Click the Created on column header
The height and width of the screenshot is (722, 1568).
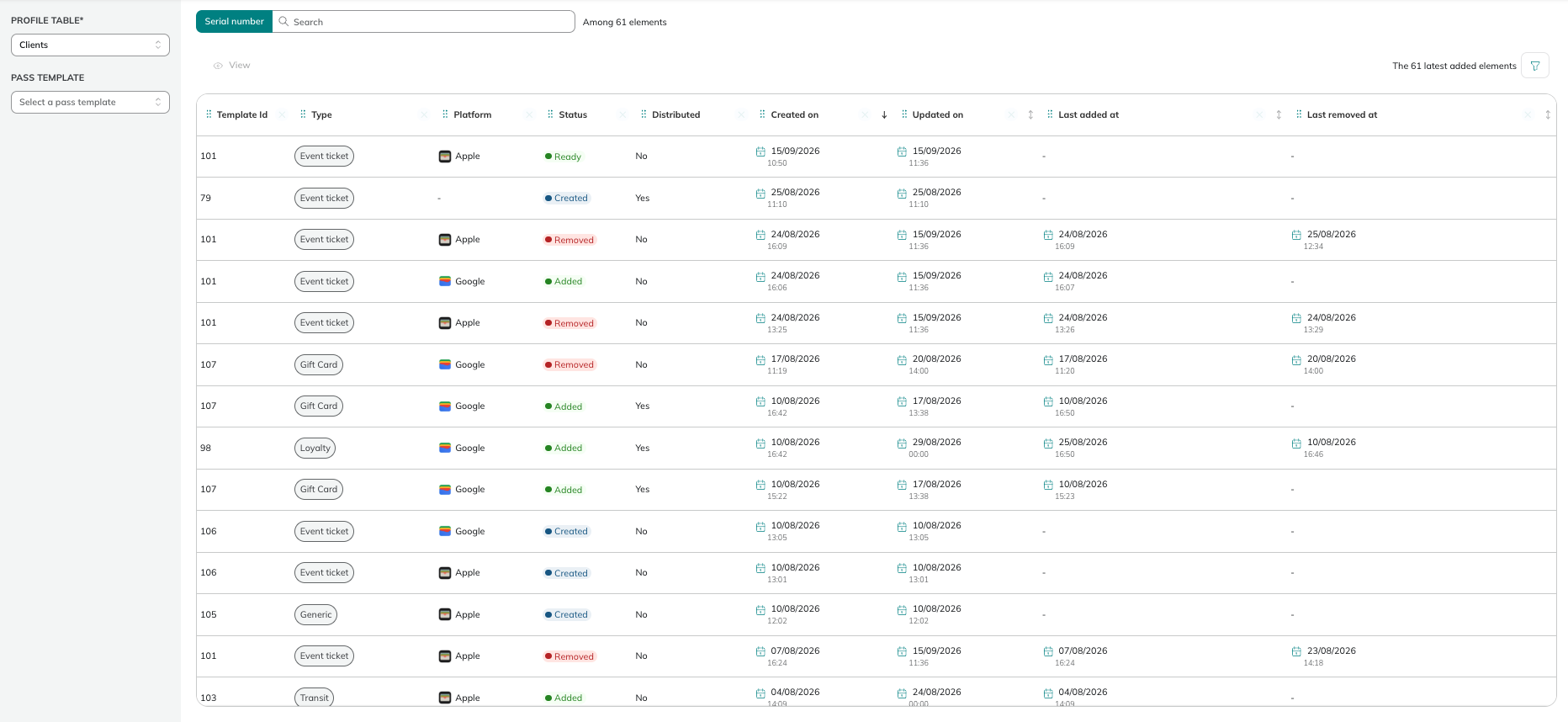[x=794, y=114]
